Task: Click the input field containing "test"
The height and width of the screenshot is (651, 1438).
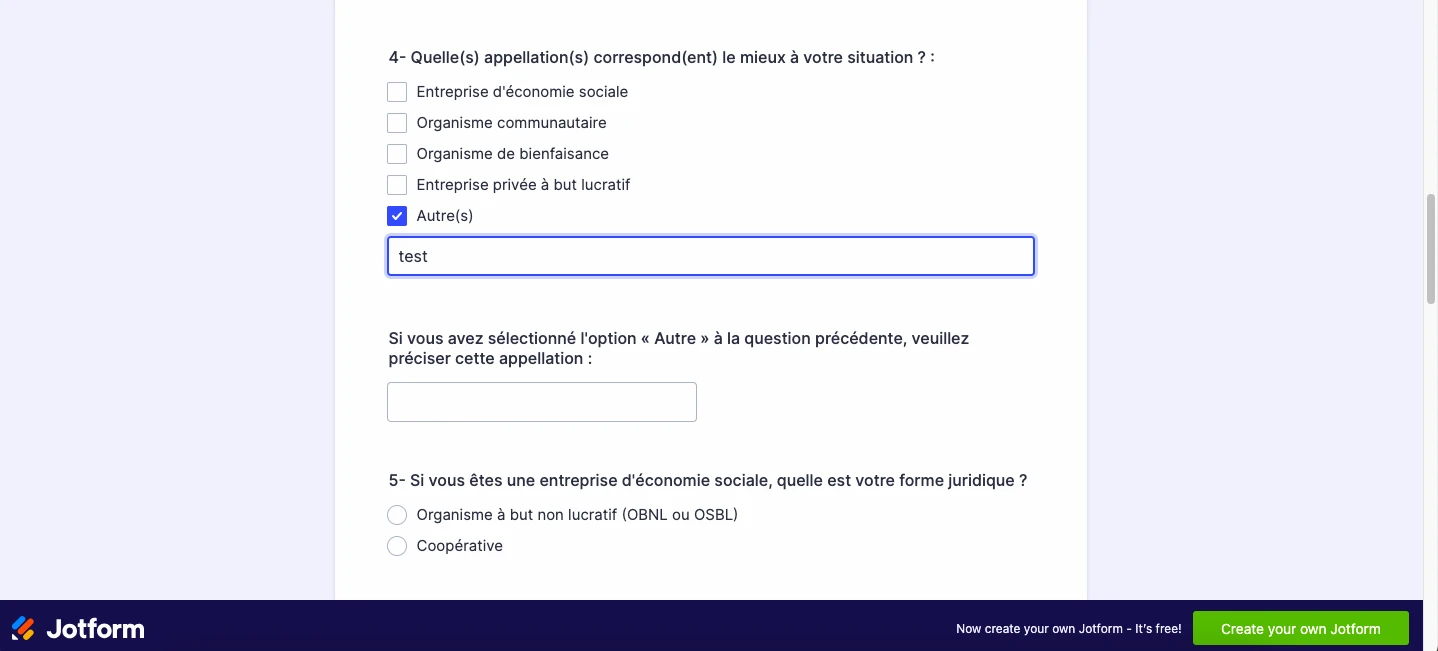Action: tap(710, 256)
